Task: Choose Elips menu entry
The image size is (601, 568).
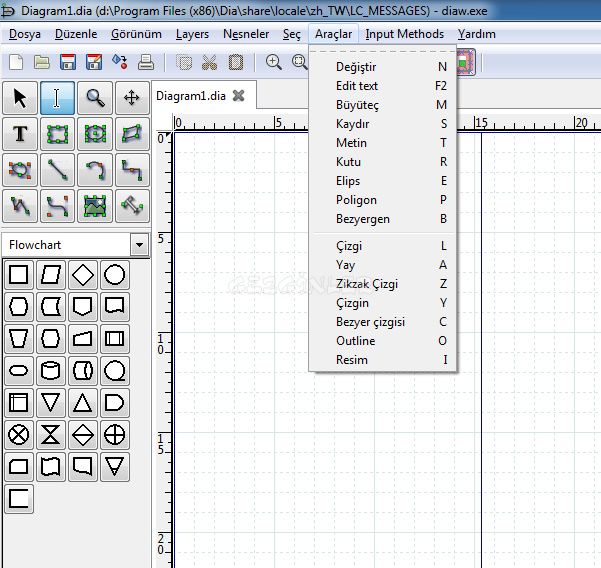Action: [x=383, y=181]
